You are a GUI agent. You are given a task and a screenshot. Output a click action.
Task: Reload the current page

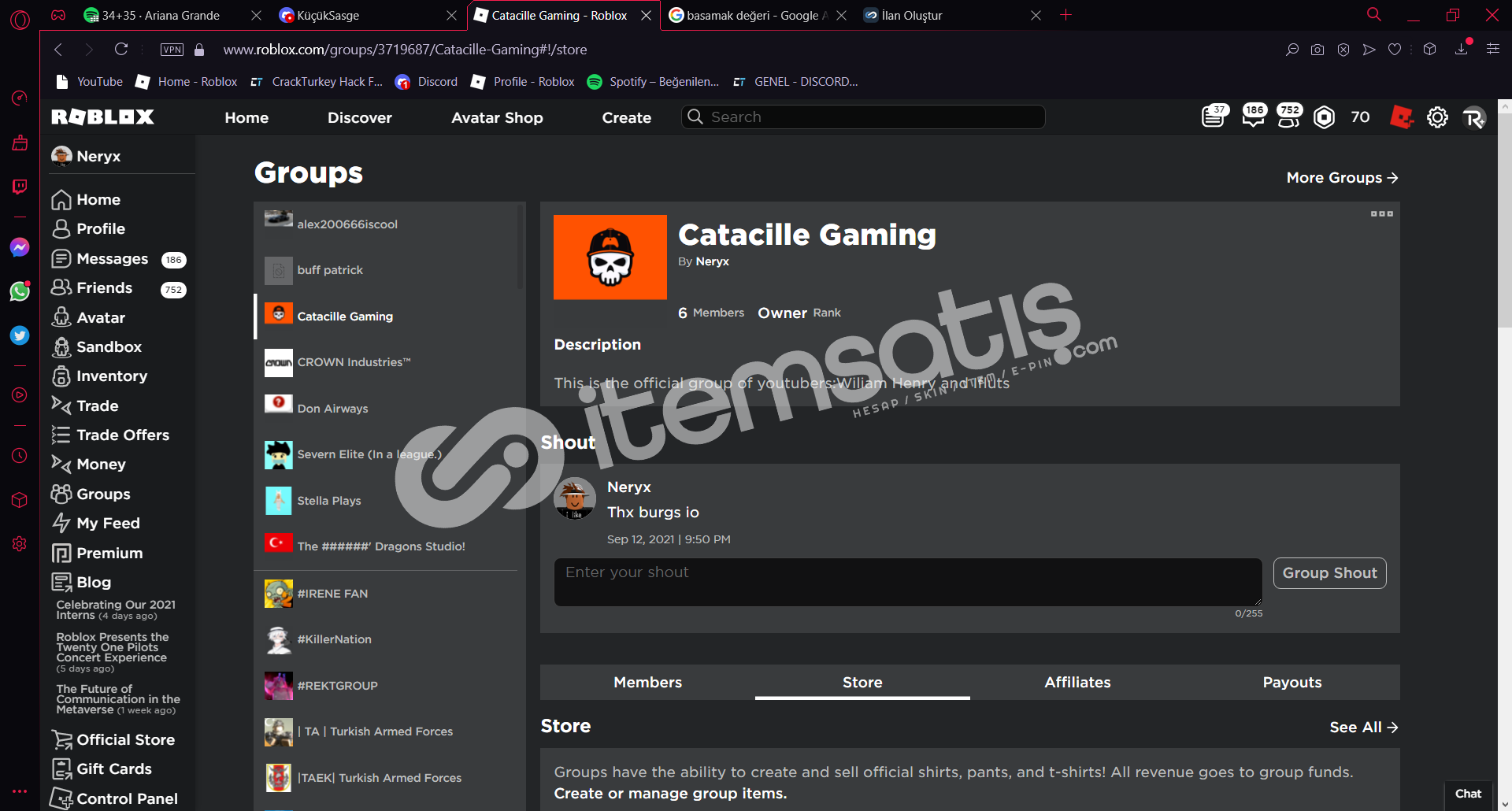[121, 50]
